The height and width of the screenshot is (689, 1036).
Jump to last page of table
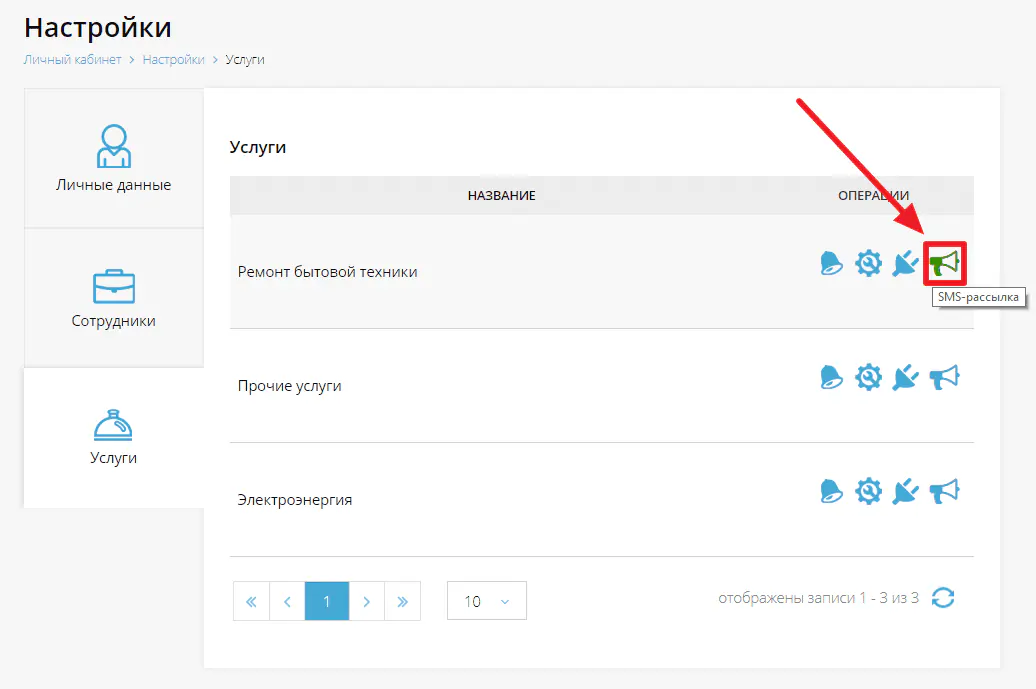403,601
